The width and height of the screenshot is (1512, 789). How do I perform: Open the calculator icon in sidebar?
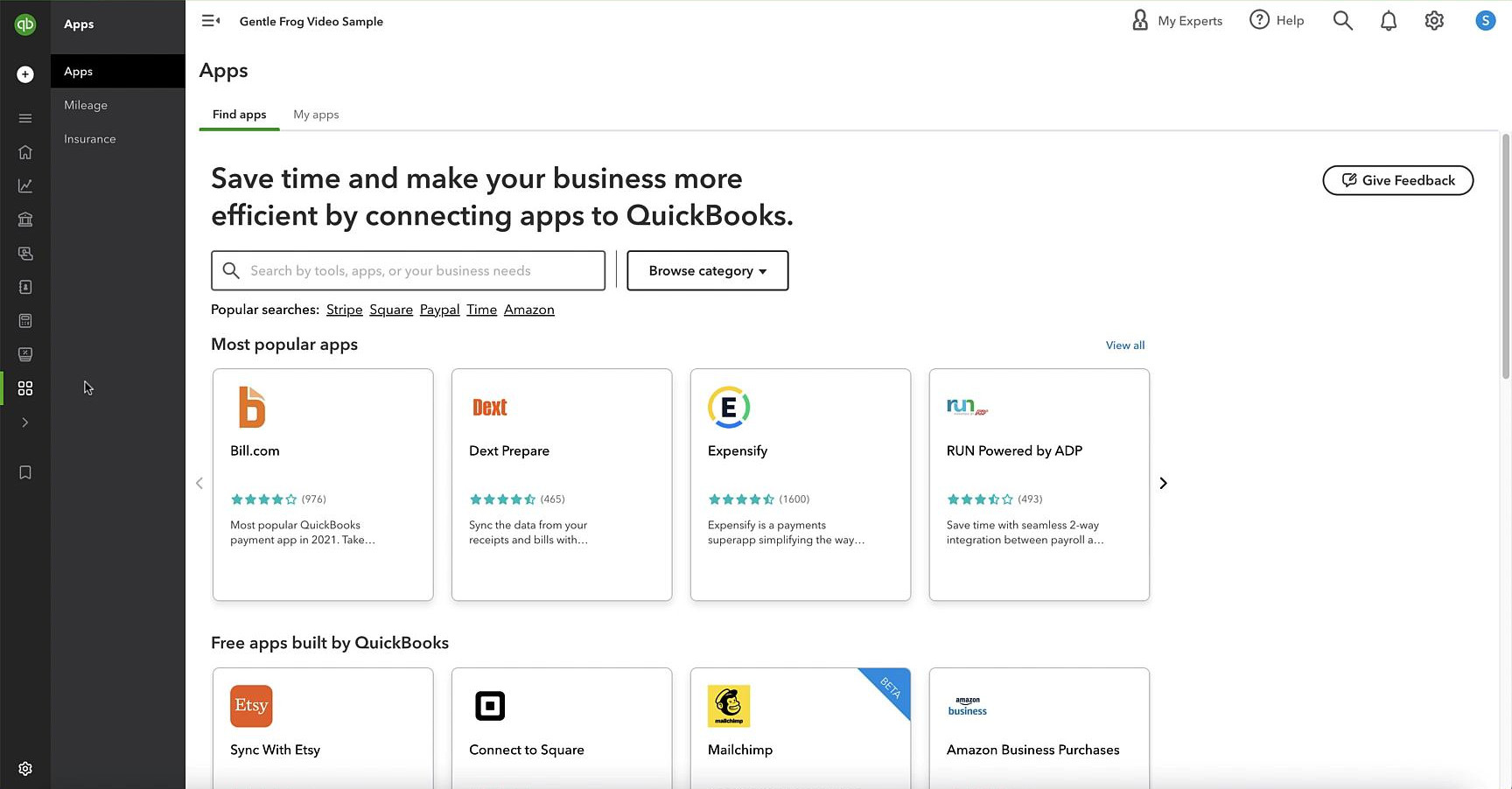point(25,321)
